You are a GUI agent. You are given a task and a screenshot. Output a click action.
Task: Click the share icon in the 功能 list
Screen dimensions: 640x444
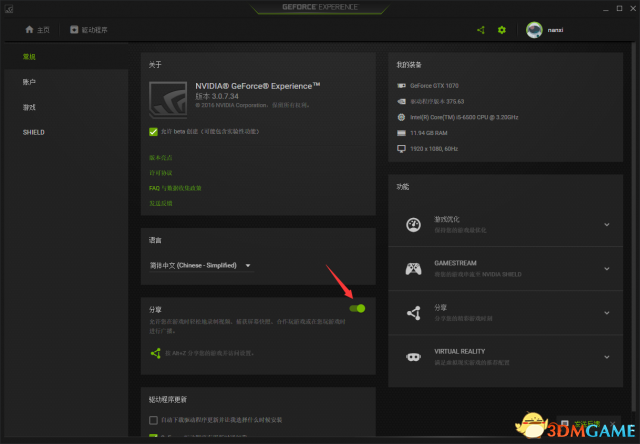[413, 313]
